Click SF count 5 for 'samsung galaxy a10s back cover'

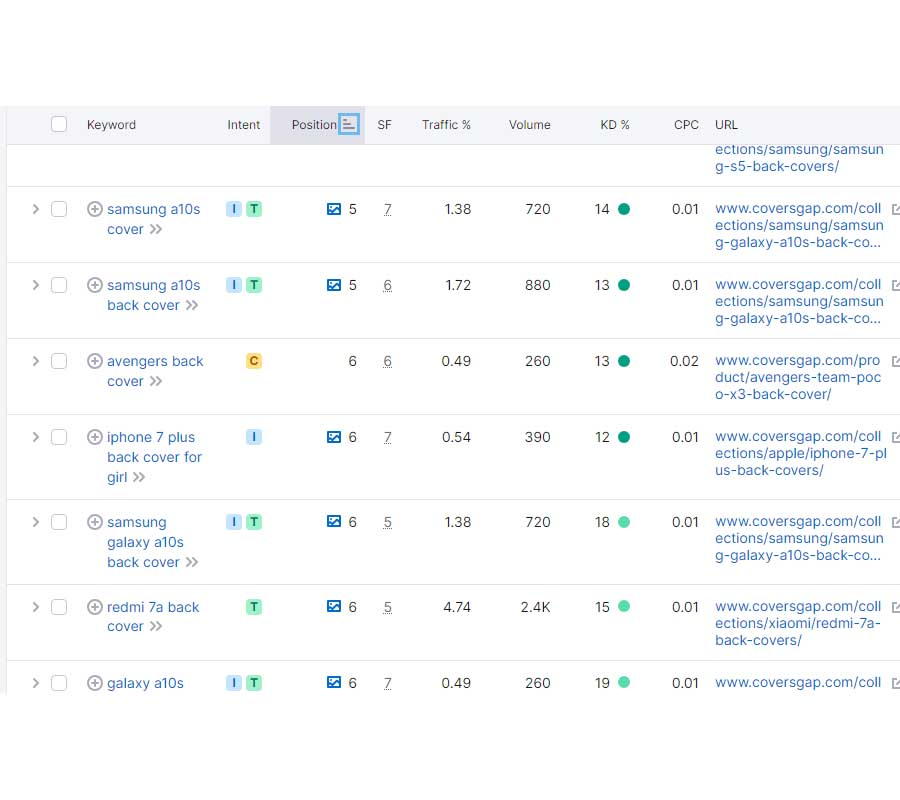[x=387, y=522]
